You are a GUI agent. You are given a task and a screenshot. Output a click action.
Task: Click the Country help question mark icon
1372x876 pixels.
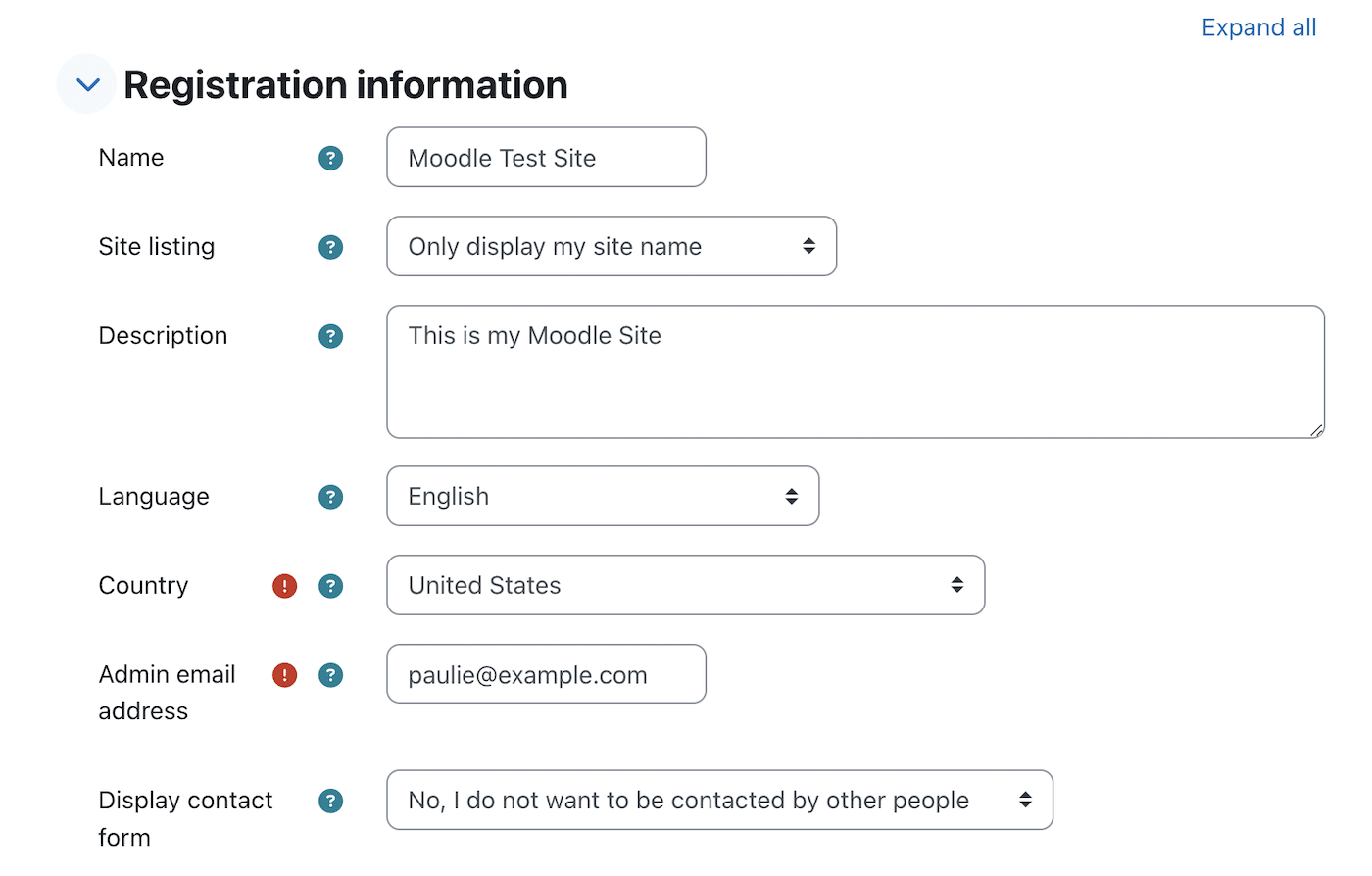tap(331, 586)
